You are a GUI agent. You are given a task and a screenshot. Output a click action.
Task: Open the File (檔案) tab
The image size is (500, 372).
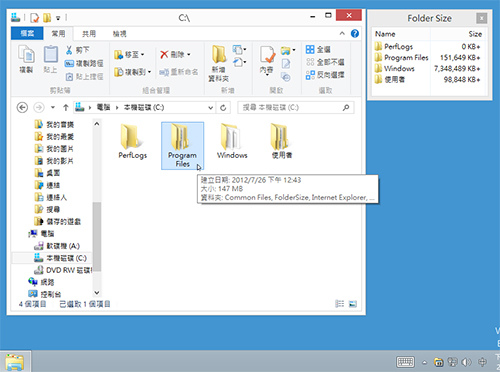click(27, 33)
